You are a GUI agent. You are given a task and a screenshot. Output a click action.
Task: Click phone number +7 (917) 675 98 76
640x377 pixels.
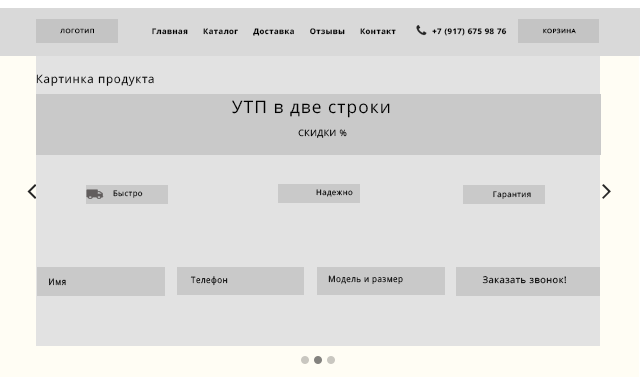pos(469,31)
